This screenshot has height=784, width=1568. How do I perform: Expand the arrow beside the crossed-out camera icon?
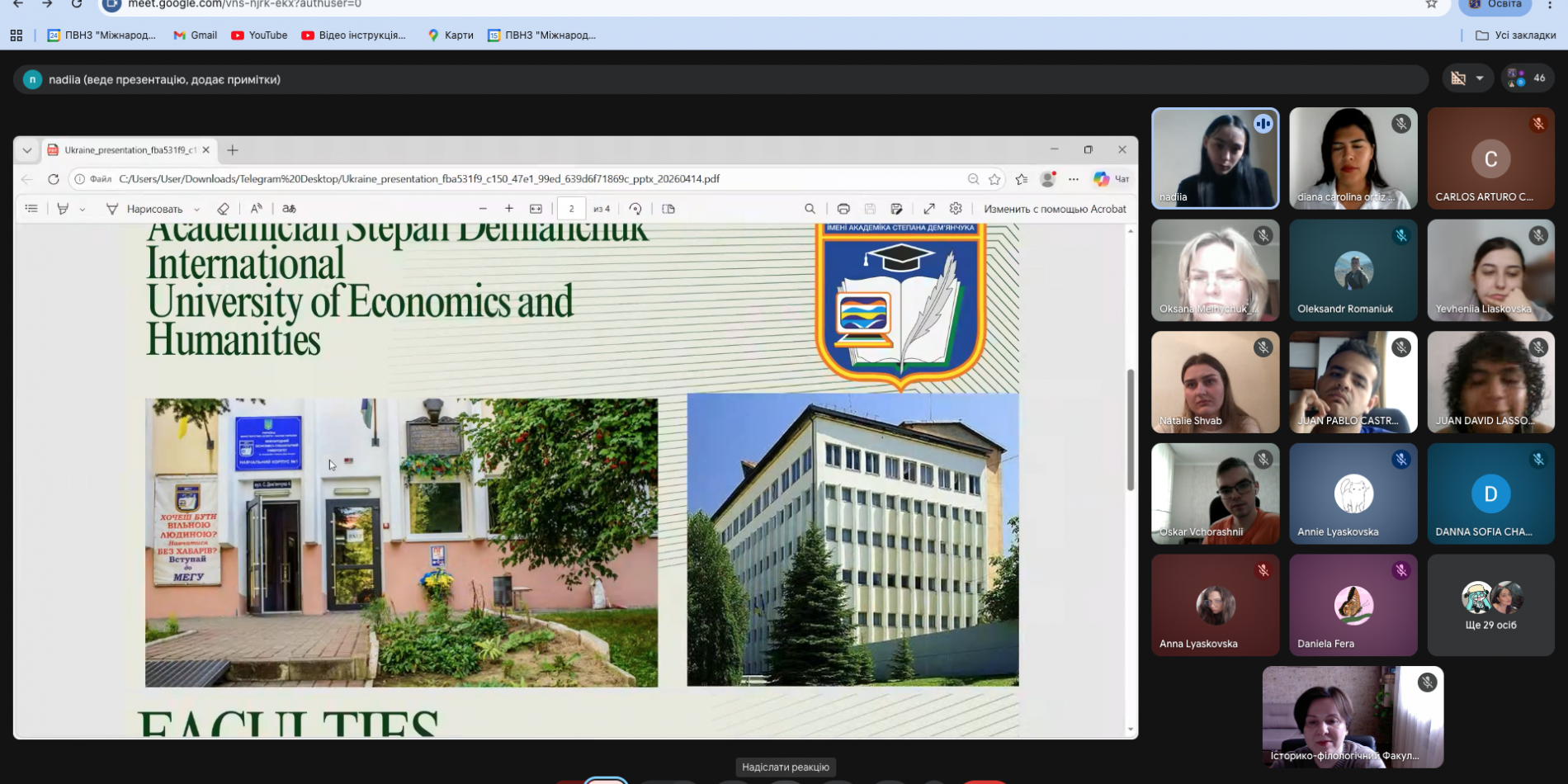(1480, 78)
